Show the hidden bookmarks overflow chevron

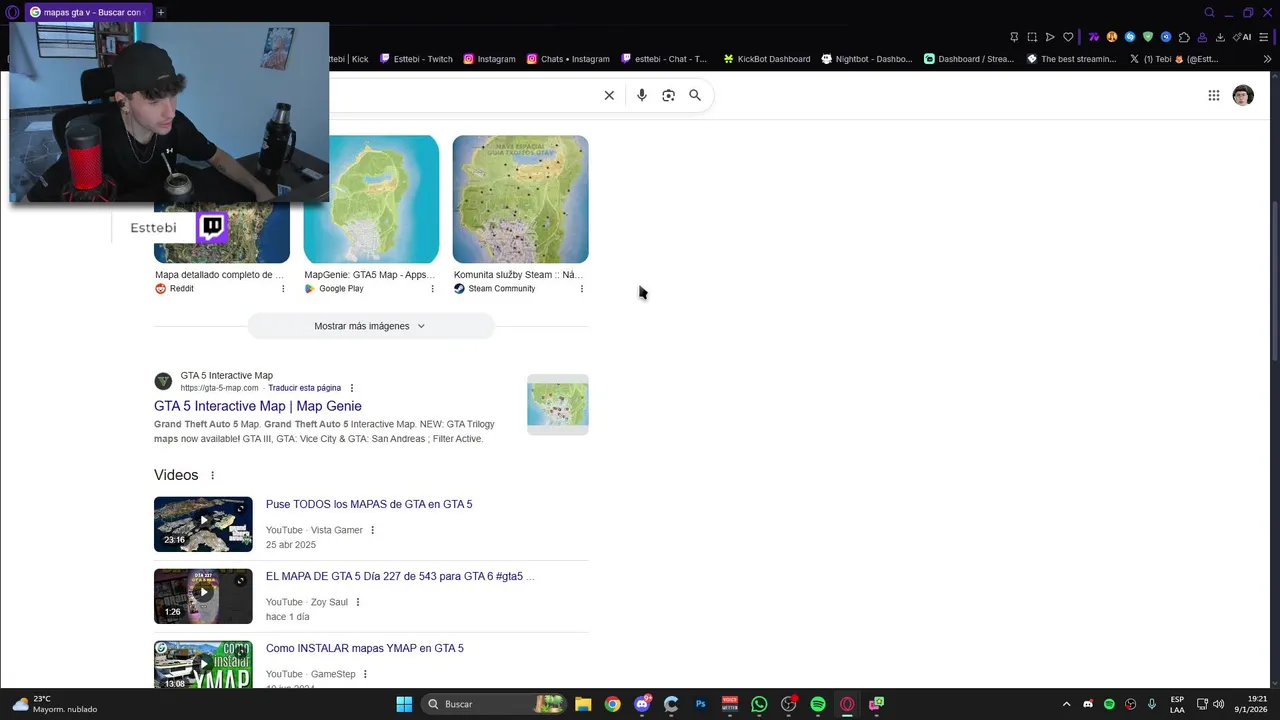pos(1267,59)
